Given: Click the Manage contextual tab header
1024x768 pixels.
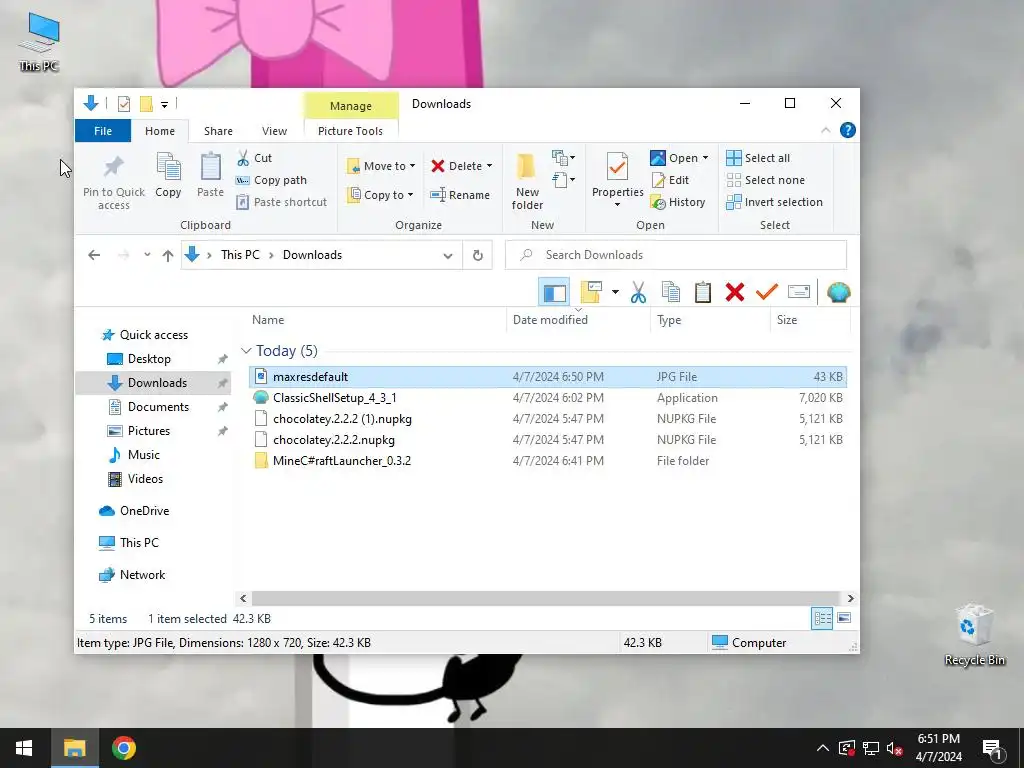Looking at the screenshot, I should (351, 106).
